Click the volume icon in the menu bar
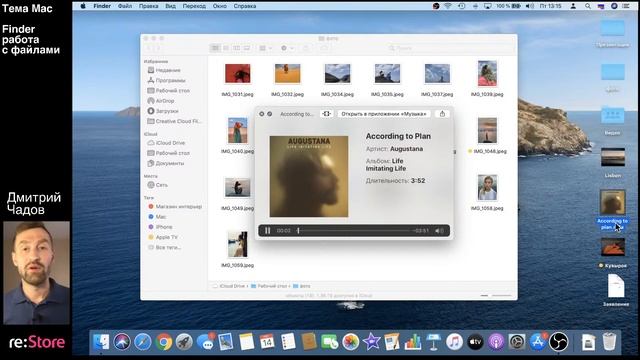This screenshot has height=360, width=640. [529, 6]
